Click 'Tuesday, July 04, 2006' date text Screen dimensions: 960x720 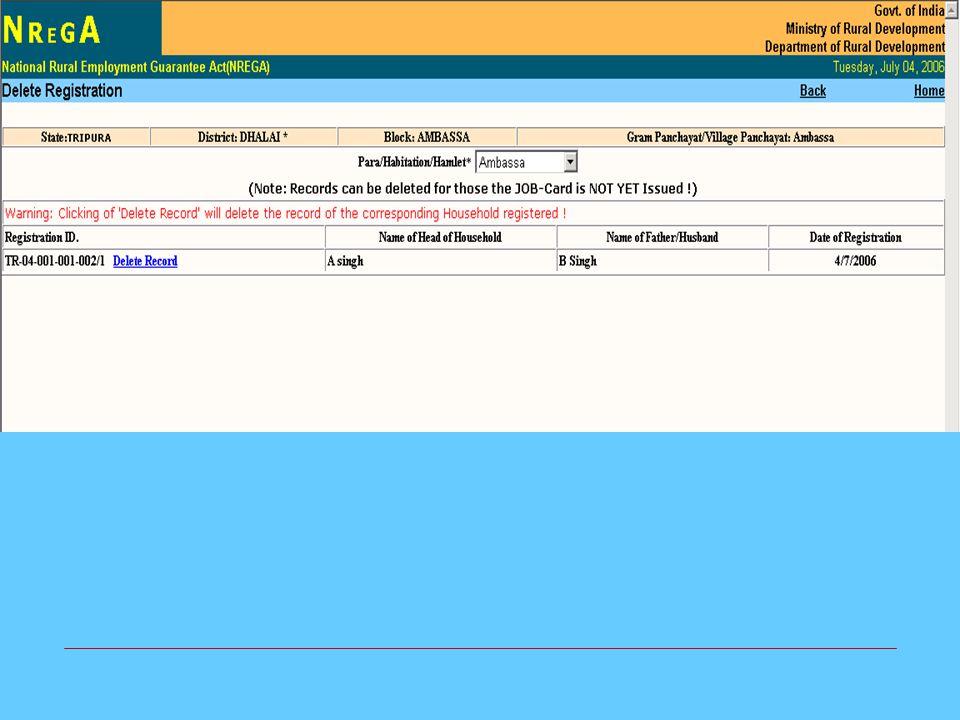[x=888, y=67]
